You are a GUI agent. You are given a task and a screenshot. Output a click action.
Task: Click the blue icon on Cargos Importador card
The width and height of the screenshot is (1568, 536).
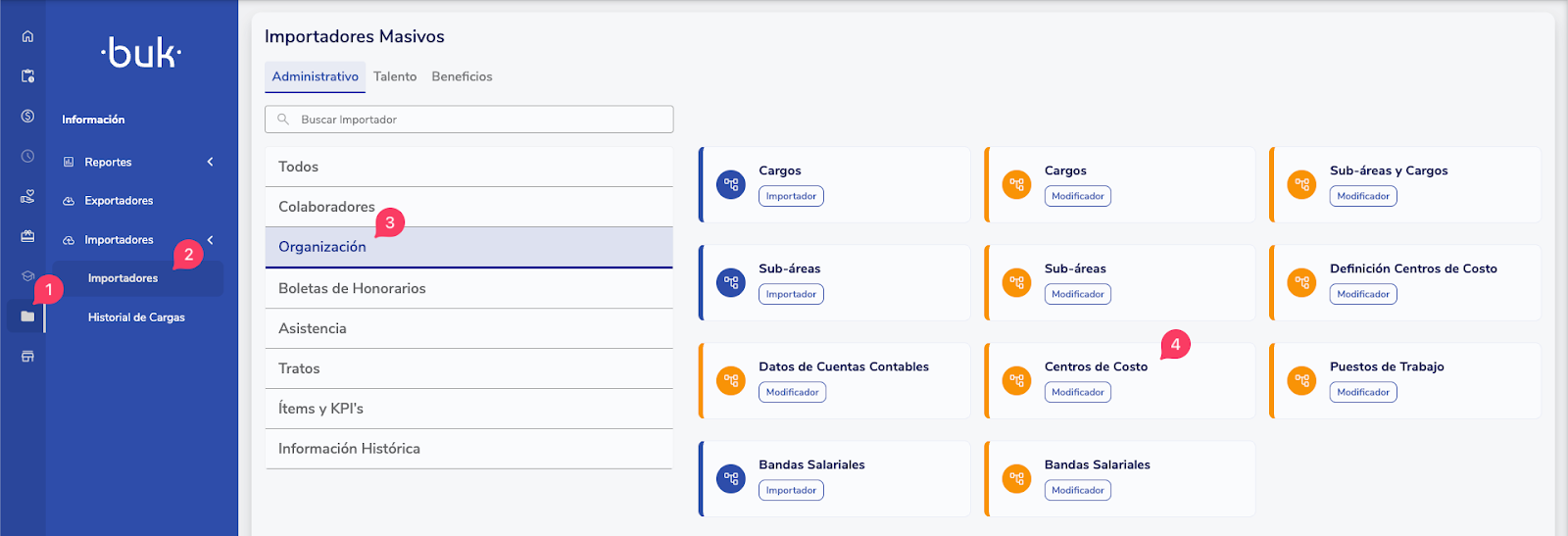(731, 184)
